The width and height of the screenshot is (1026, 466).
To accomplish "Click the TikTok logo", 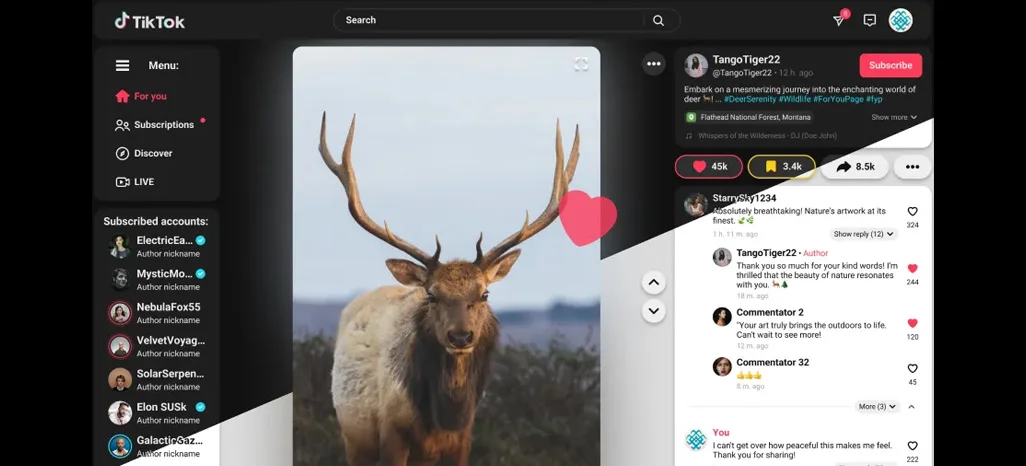I will click(150, 21).
